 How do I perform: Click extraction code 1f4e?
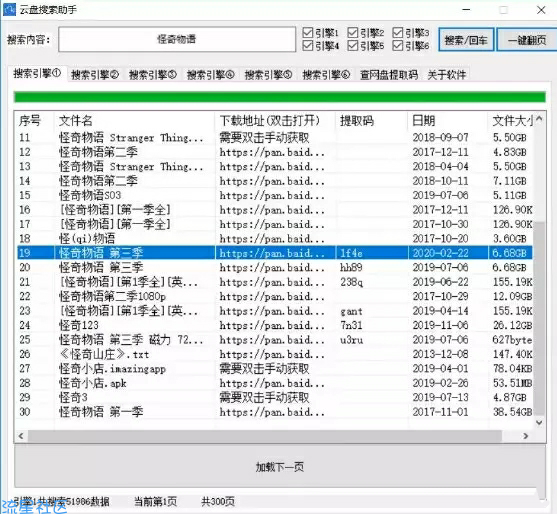tap(351, 253)
